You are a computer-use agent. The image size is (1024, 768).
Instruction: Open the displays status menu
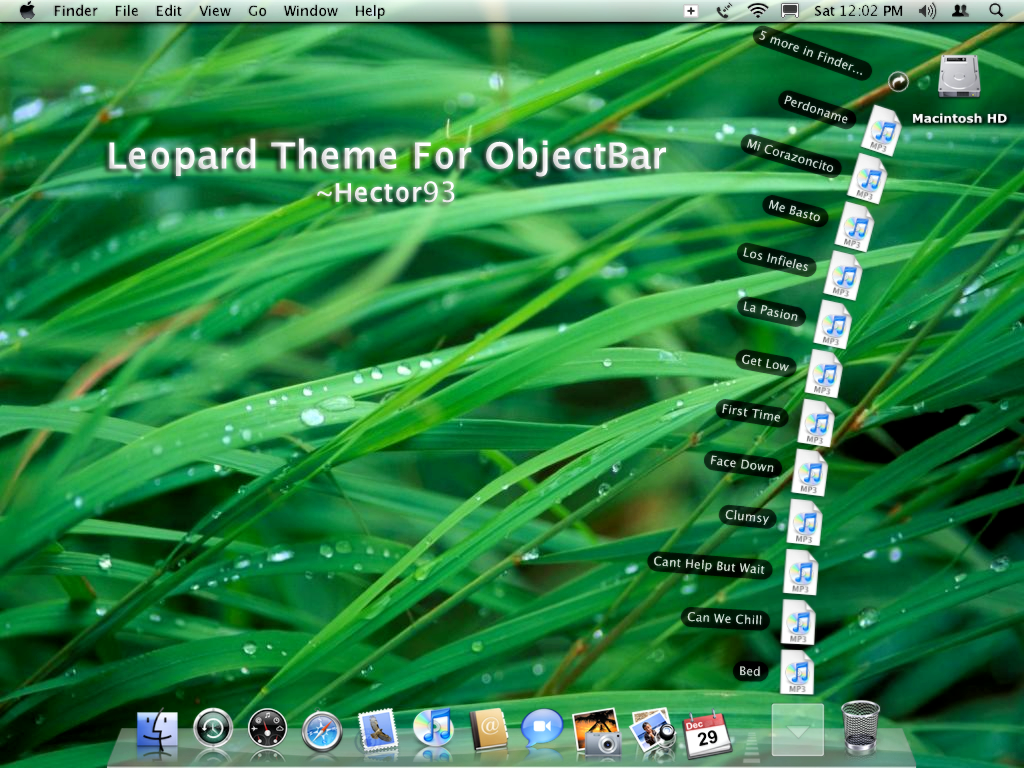(x=789, y=11)
